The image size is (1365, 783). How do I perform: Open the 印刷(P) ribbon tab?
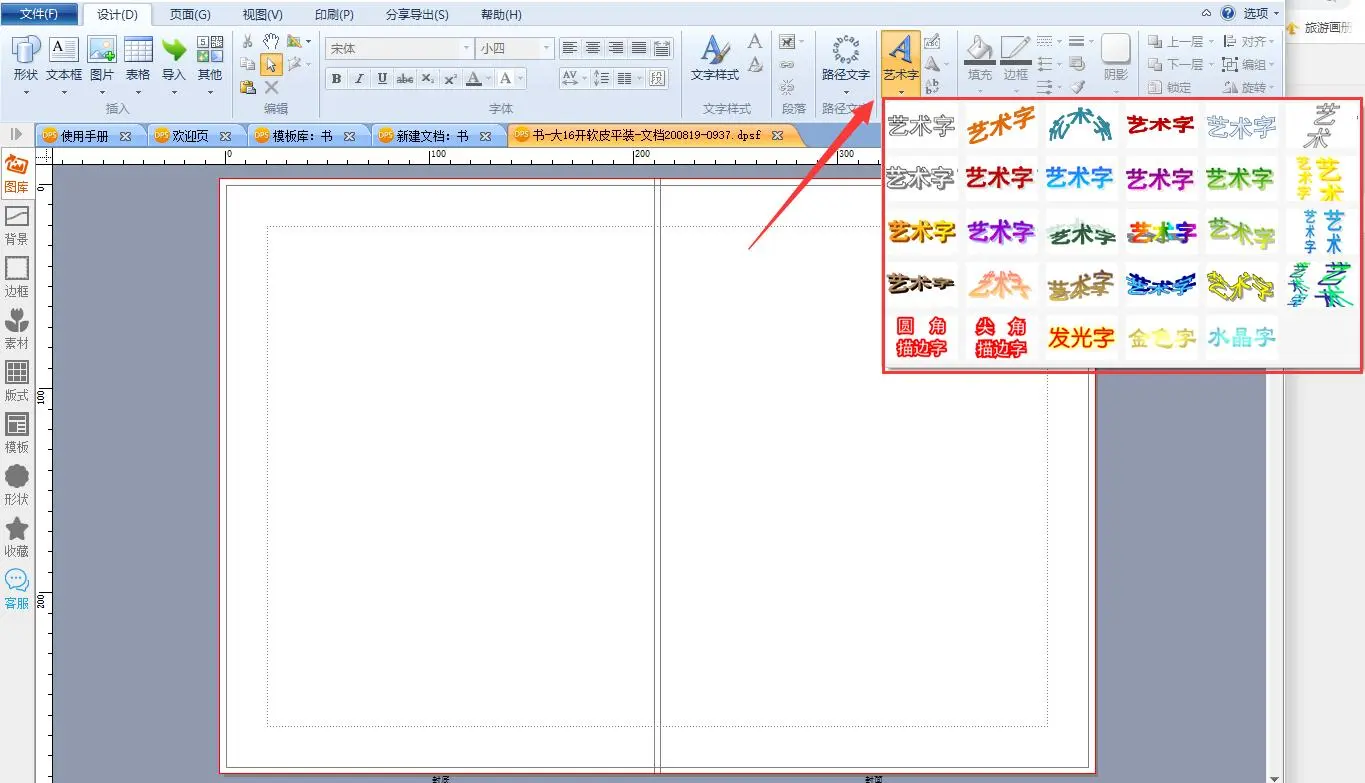pos(334,15)
